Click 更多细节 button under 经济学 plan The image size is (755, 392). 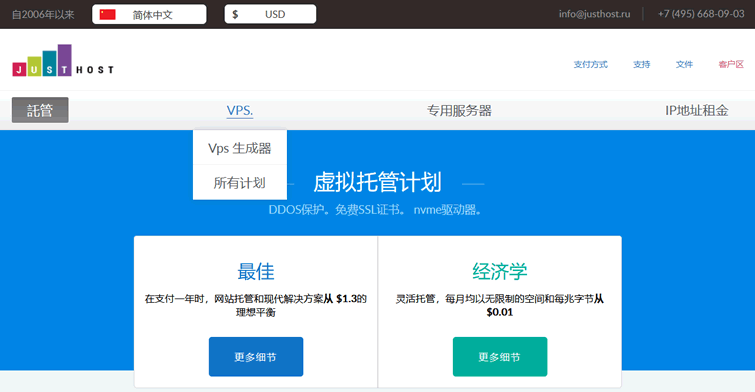click(x=500, y=357)
